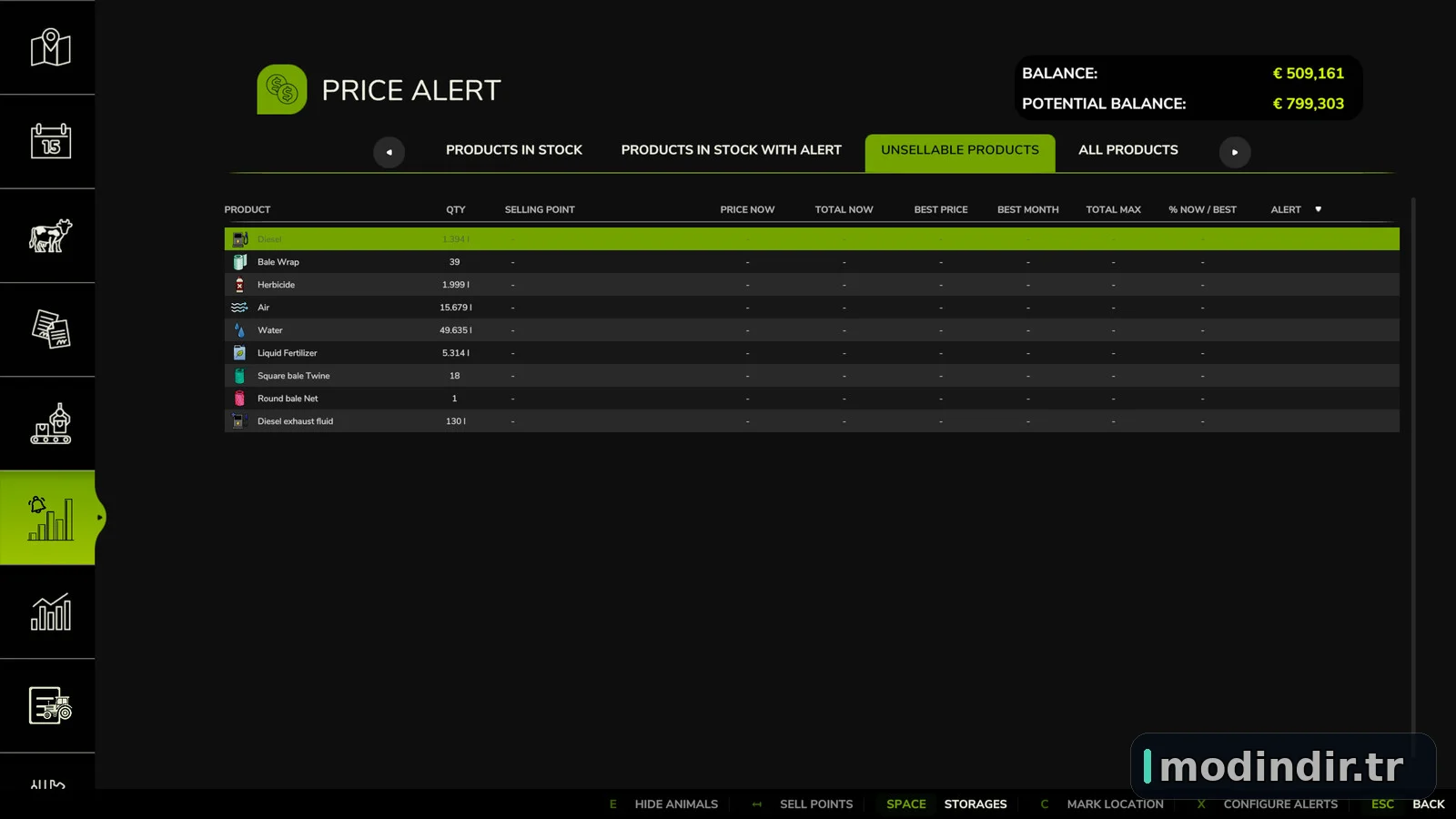Go to next tab with right arrow
This screenshot has width=1456, height=819.
[1235, 152]
